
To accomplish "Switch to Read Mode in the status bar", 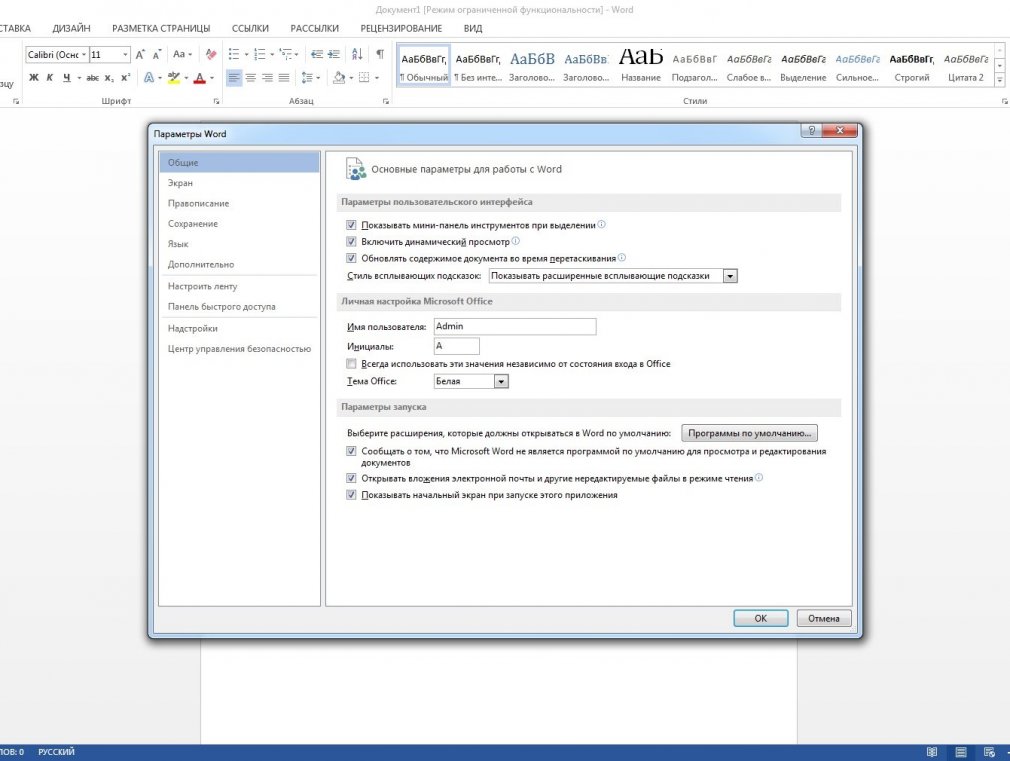I will 931,752.
